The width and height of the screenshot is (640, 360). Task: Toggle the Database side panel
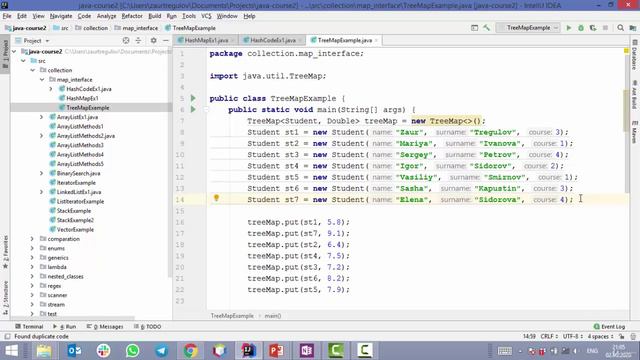pos(635,55)
